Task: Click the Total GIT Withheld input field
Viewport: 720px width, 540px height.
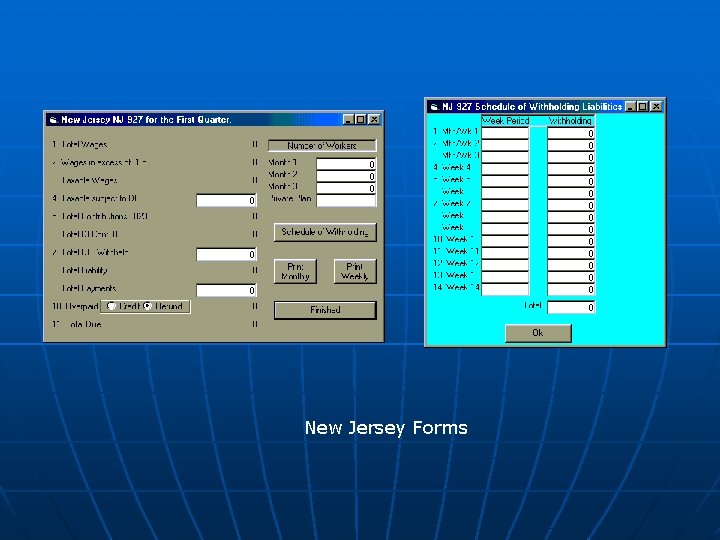Action: coord(226,254)
